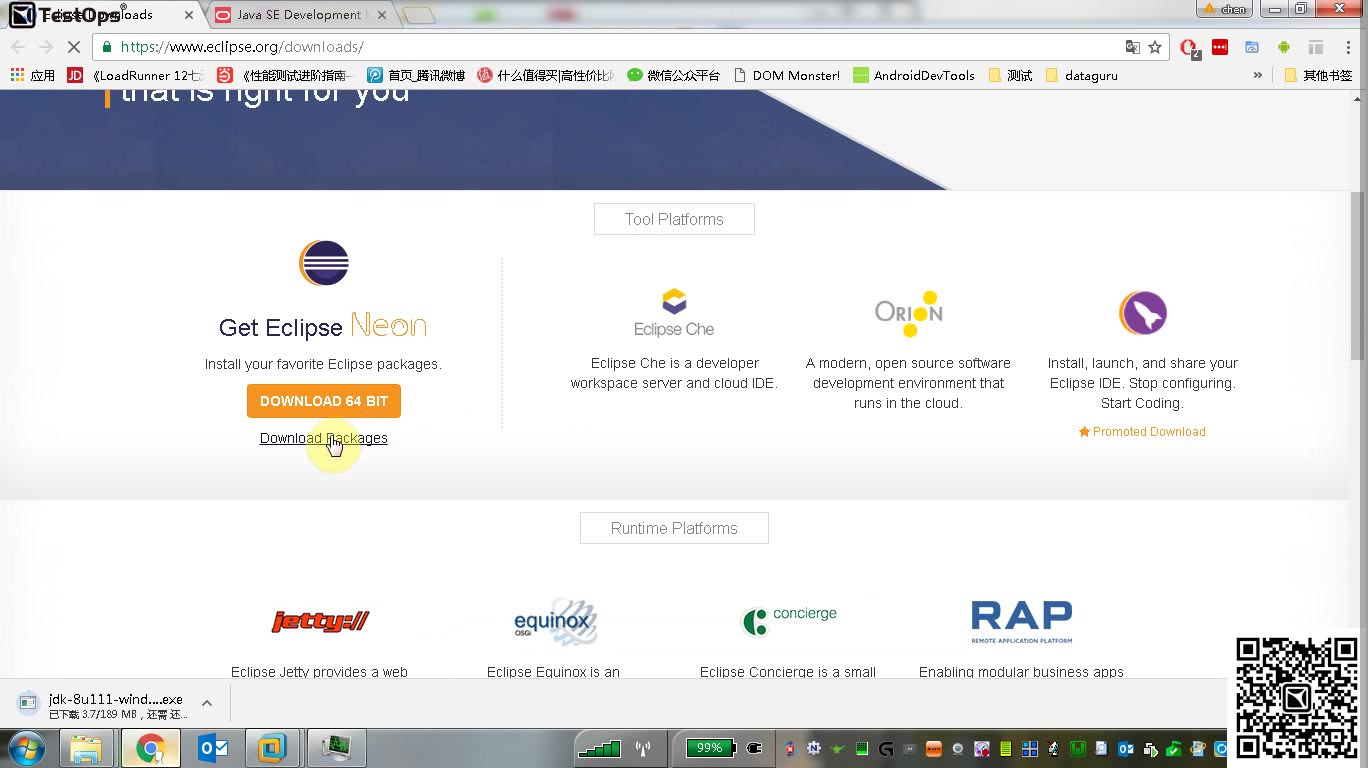Open the DOM Monster! bookmark

click(786, 75)
